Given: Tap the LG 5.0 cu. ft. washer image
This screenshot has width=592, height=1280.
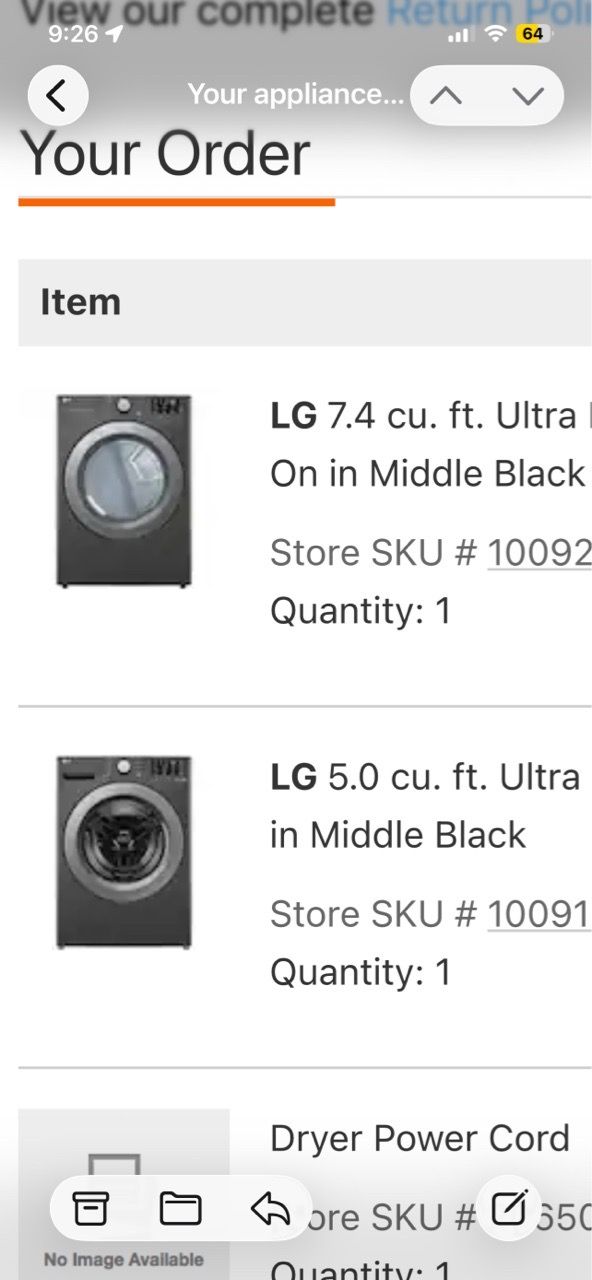Looking at the screenshot, I should click(124, 851).
